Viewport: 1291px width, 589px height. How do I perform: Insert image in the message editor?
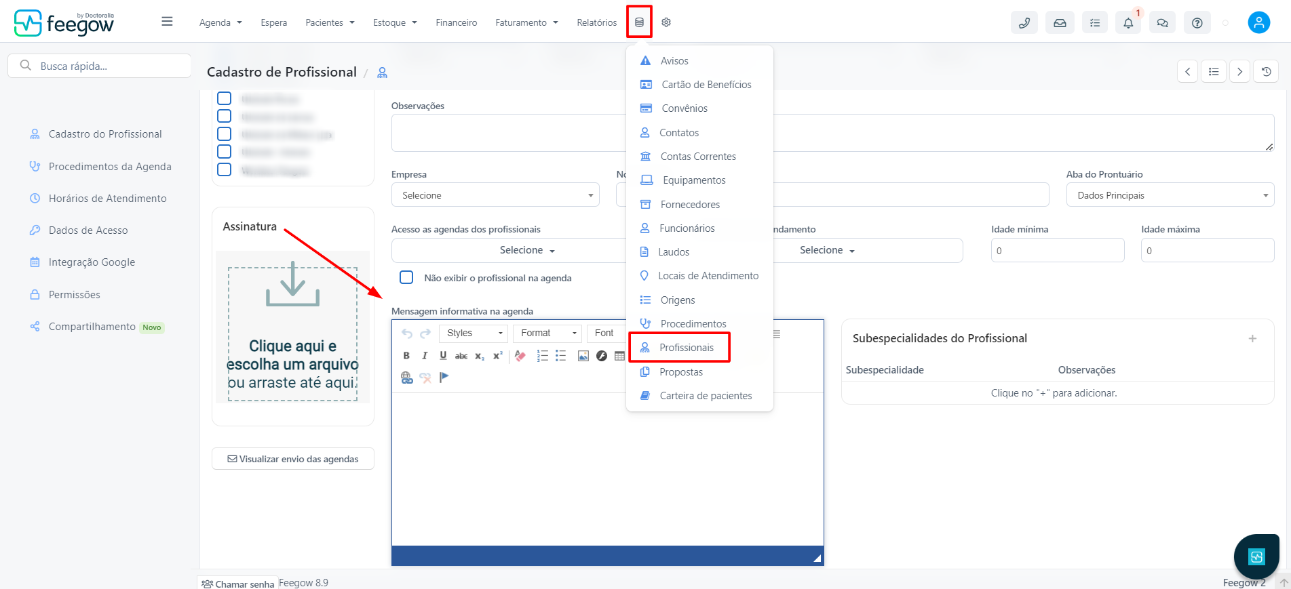pos(583,355)
